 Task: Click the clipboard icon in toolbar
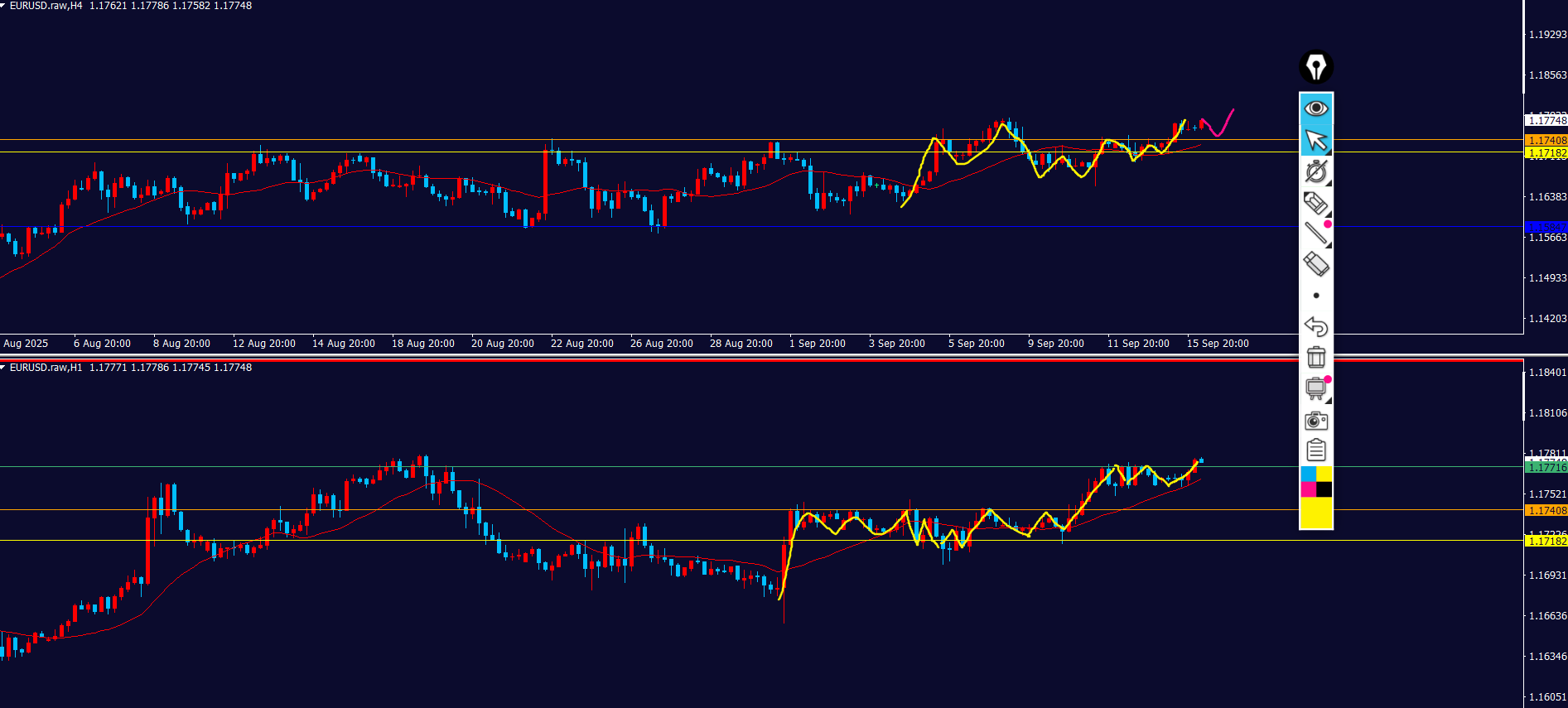[x=1315, y=450]
